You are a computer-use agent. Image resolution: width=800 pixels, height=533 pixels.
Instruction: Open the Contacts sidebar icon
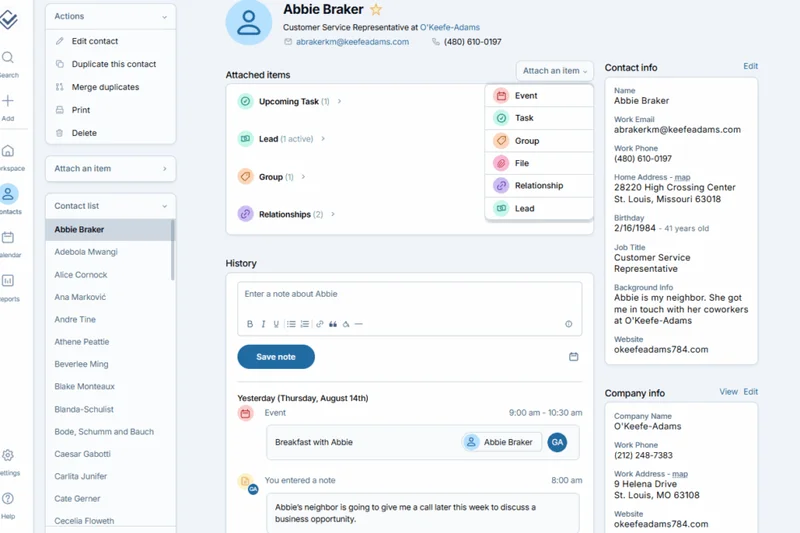(x=9, y=194)
